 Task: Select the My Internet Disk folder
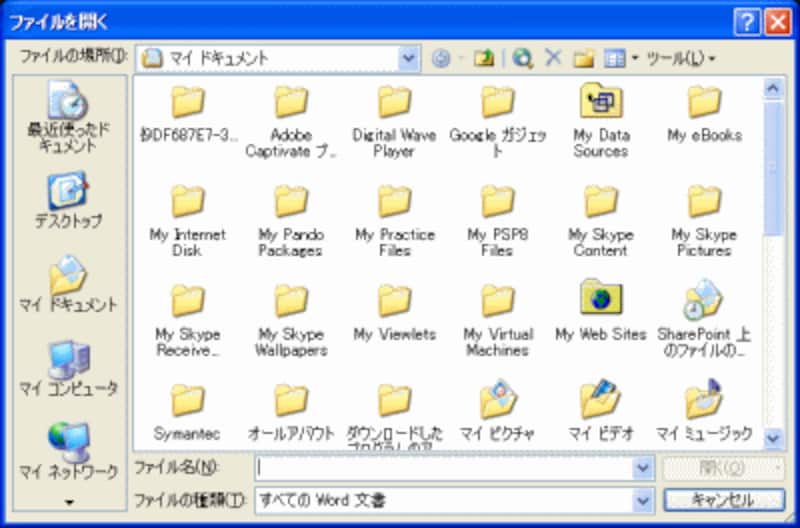click(x=187, y=221)
